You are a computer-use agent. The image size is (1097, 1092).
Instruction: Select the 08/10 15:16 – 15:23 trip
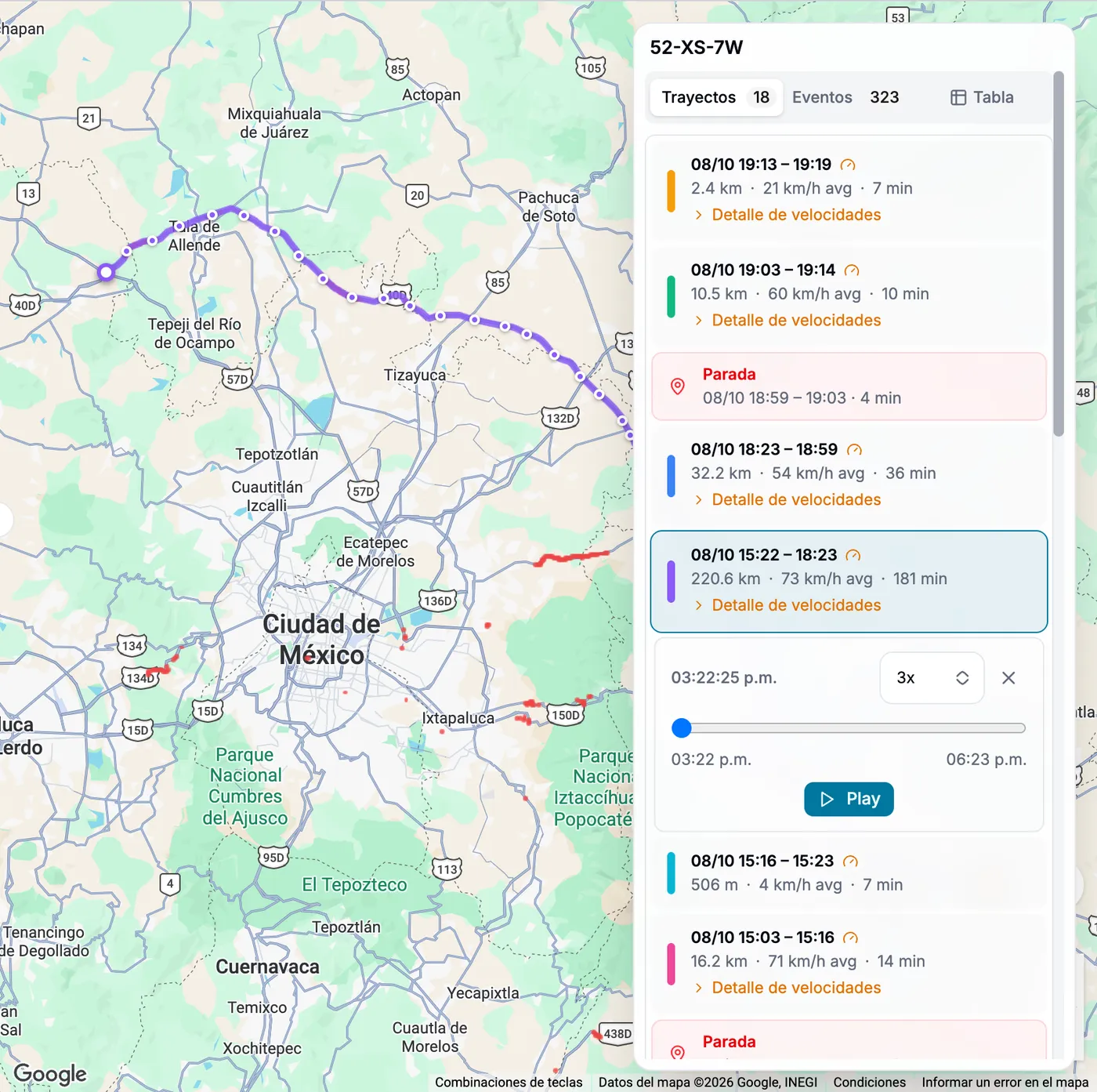click(x=849, y=873)
